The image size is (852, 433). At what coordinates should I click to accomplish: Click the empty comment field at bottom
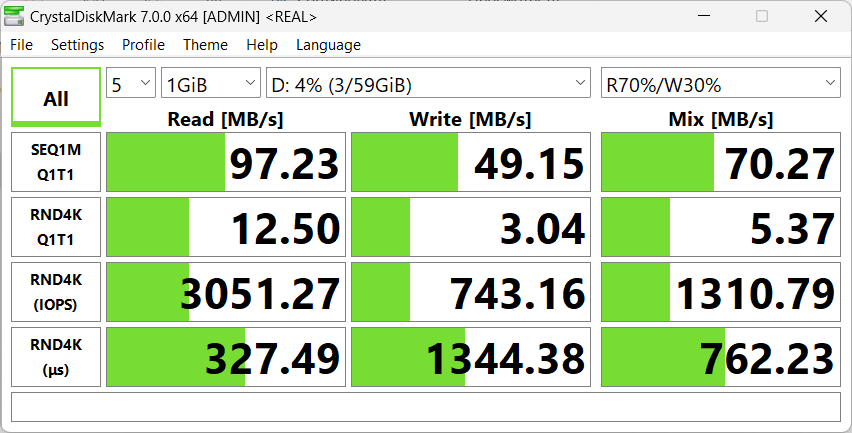[x=426, y=407]
